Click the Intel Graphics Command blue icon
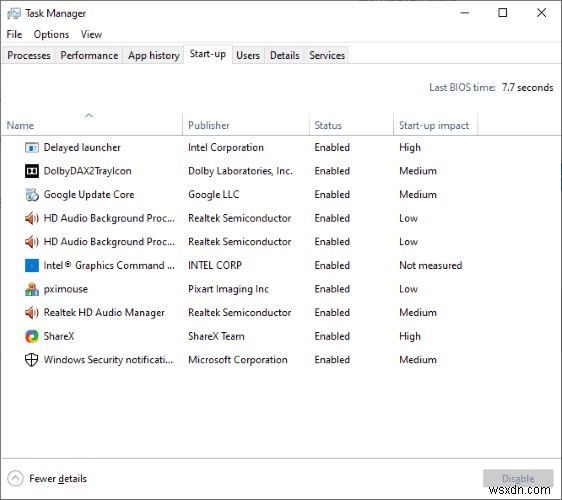The image size is (562, 500). point(32,266)
